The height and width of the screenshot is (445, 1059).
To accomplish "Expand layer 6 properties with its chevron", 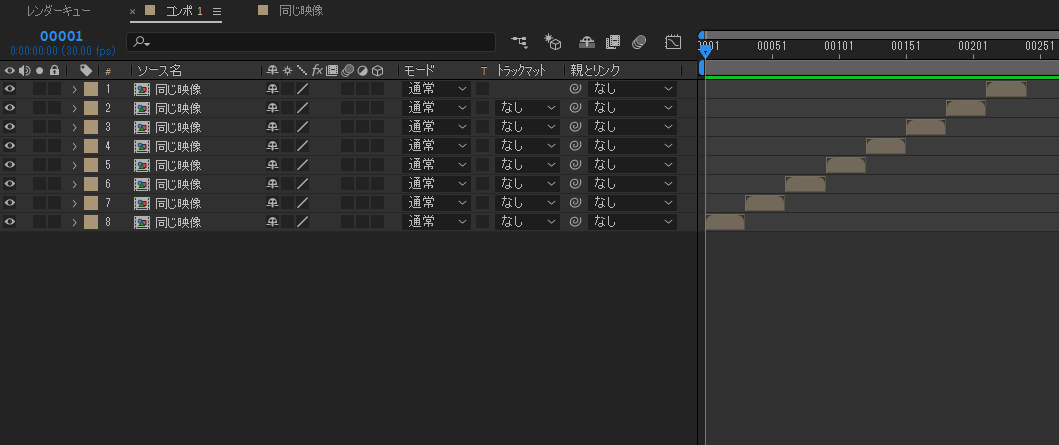I will 74,184.
